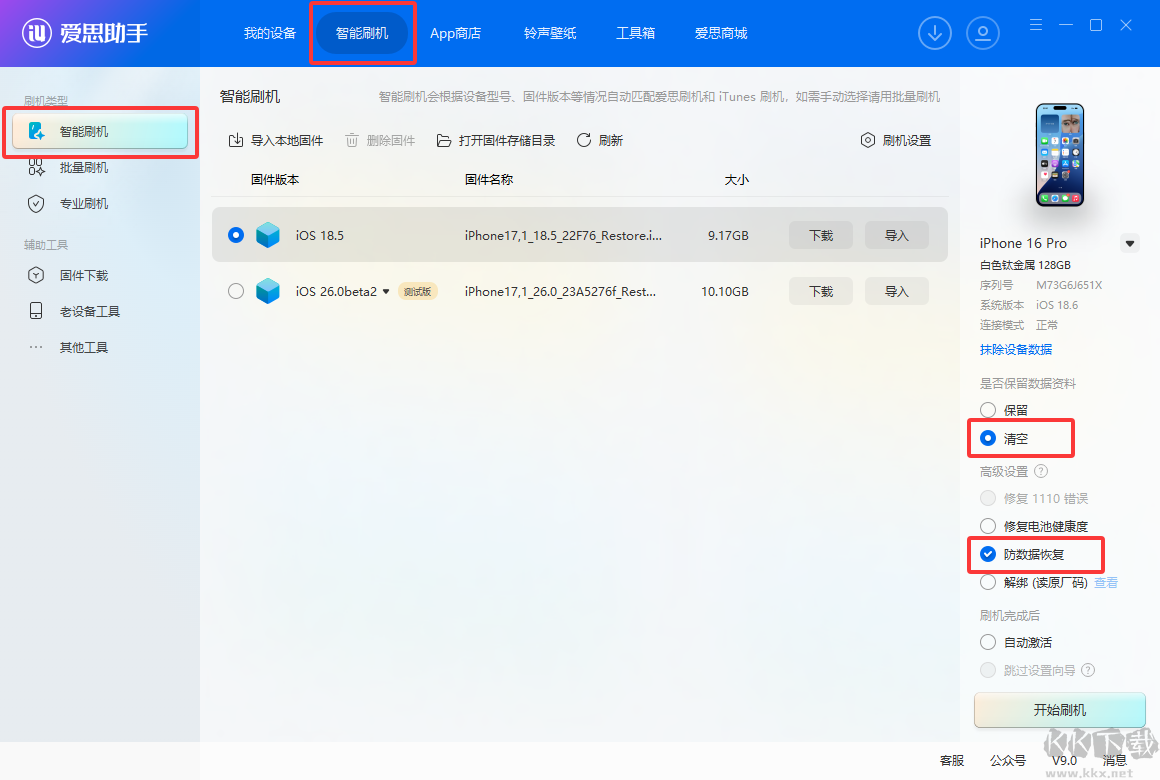Click the 大小 column header
1160x780 pixels.
coord(736,180)
